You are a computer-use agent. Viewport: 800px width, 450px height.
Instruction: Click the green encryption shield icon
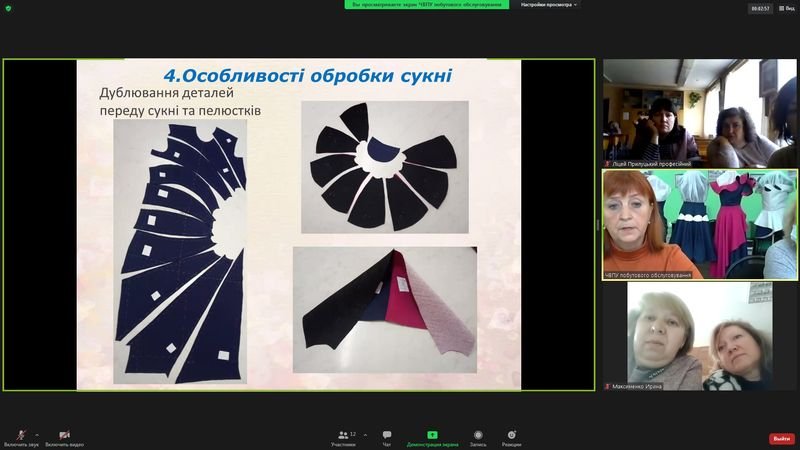tap(8, 8)
